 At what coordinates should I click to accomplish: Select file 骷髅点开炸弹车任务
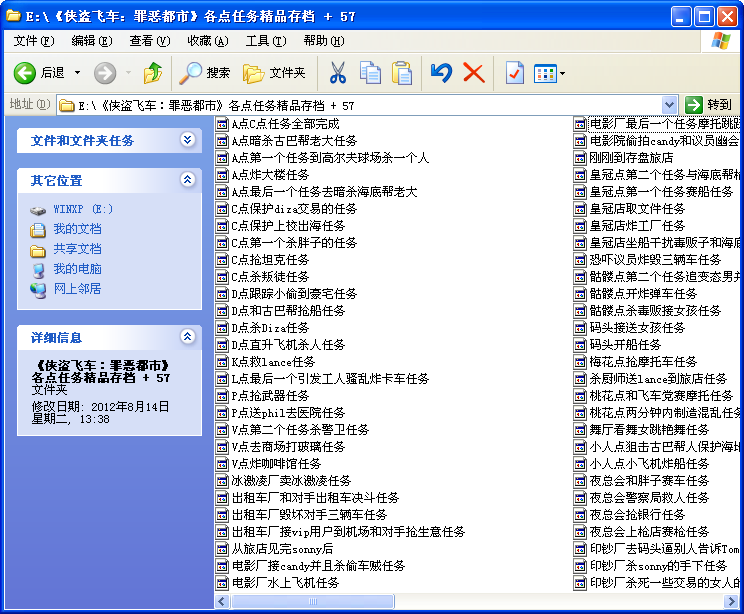click(635, 294)
